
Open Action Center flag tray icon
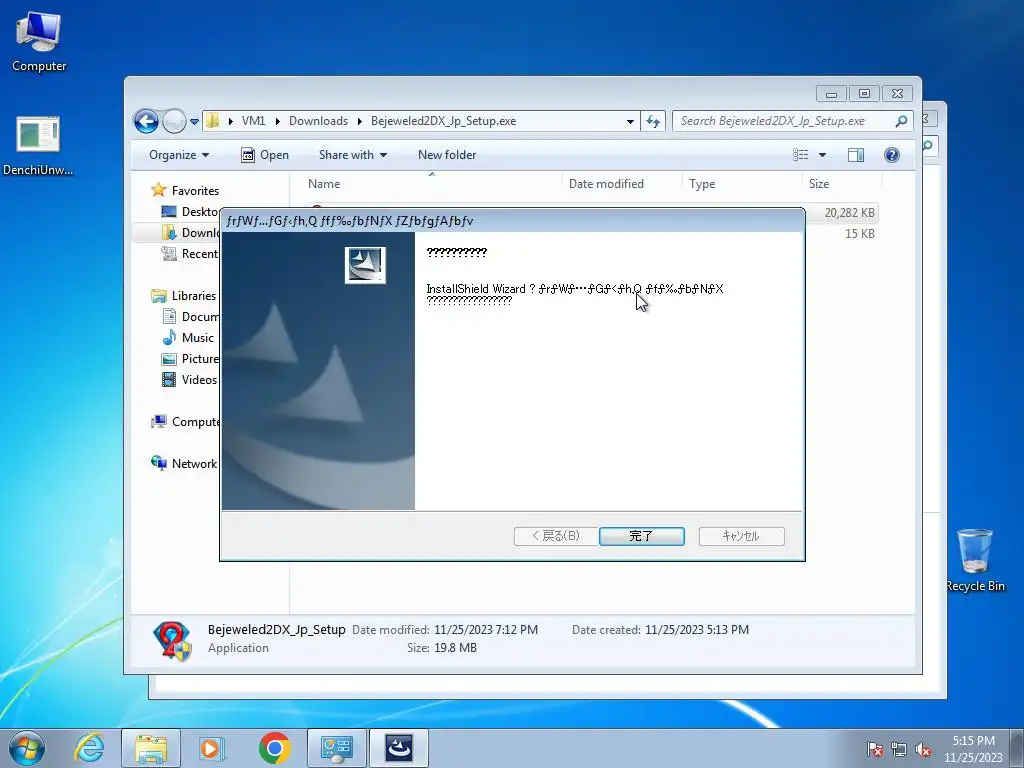coord(875,749)
